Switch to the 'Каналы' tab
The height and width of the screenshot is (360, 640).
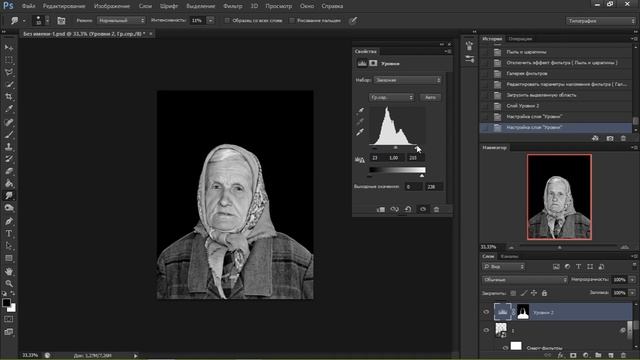click(509, 257)
